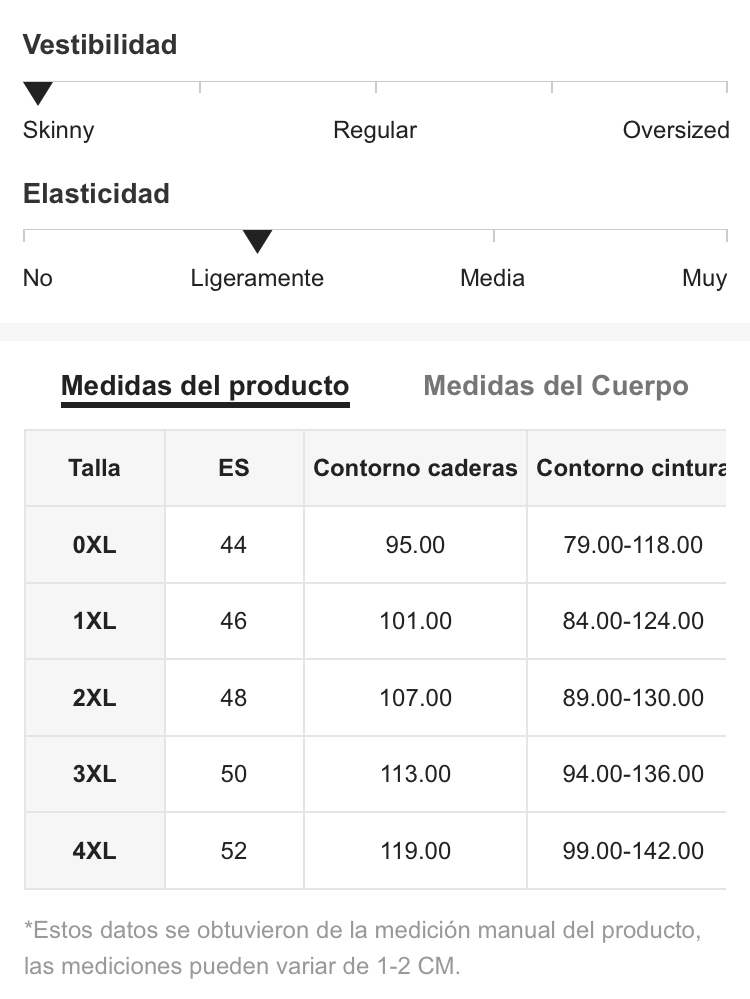The height and width of the screenshot is (999, 750).
Task: Click the 119.00 hip measurement cell
Action: [415, 851]
